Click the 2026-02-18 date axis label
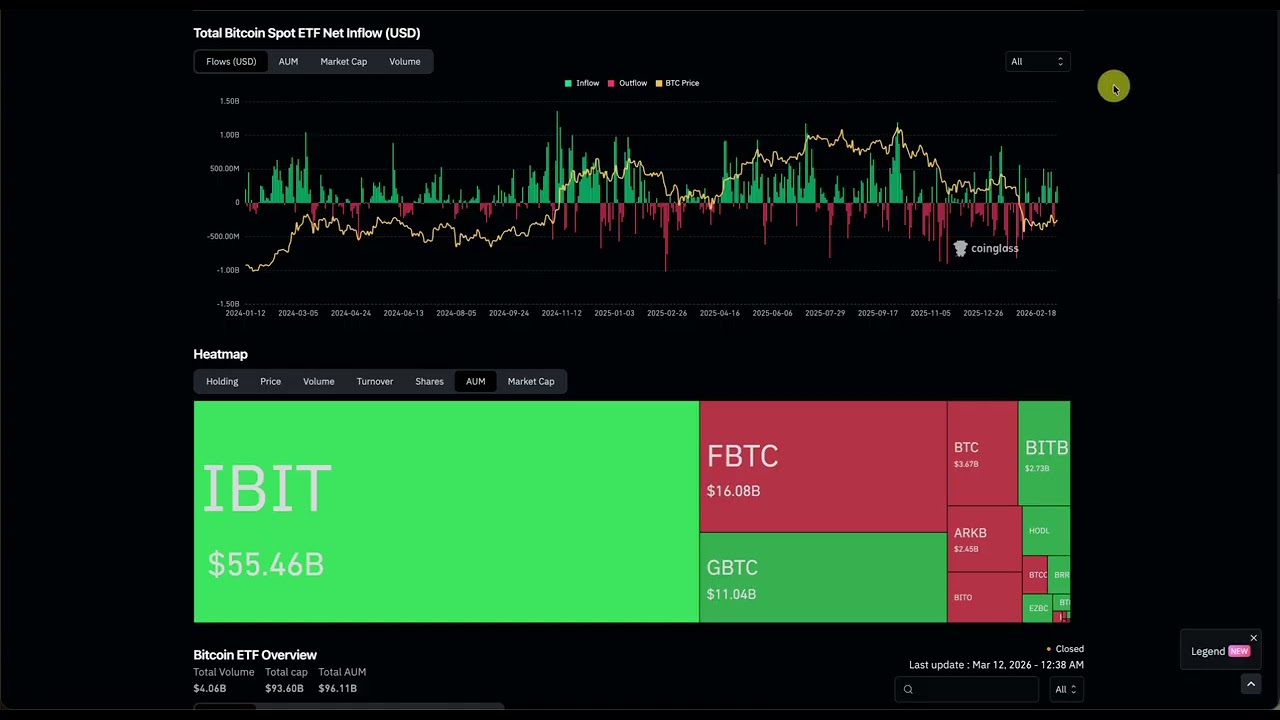Viewport: 1280px width, 720px height. coord(1036,313)
